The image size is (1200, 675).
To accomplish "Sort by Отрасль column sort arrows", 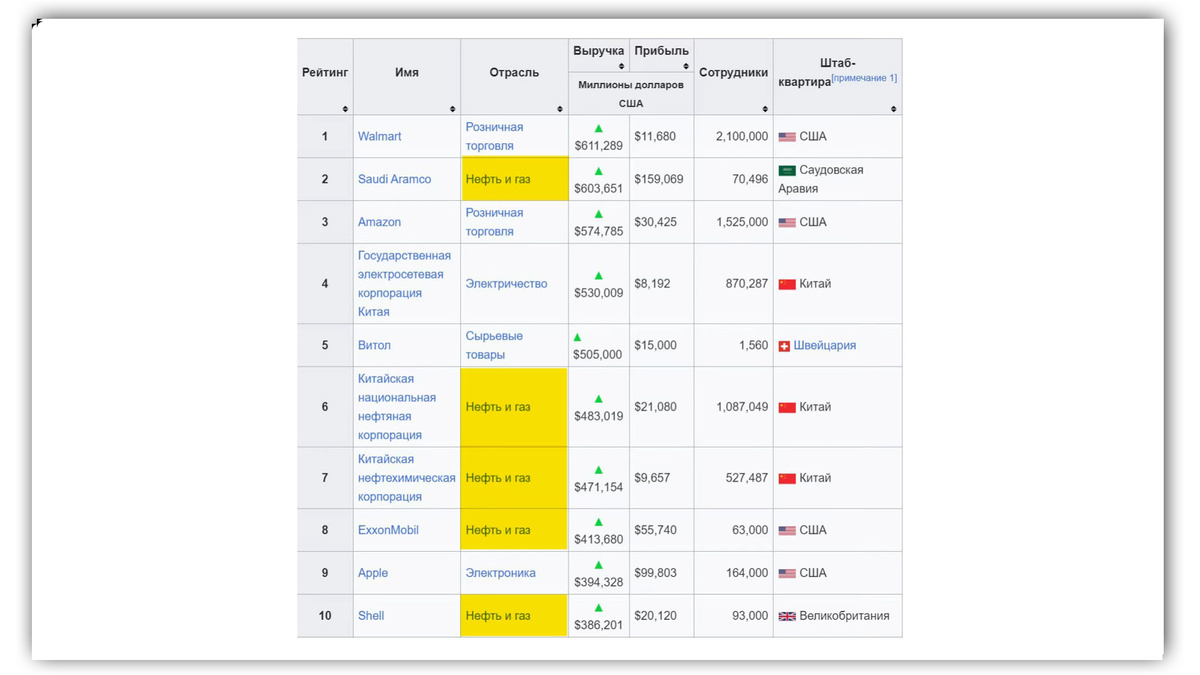I will pos(560,109).
